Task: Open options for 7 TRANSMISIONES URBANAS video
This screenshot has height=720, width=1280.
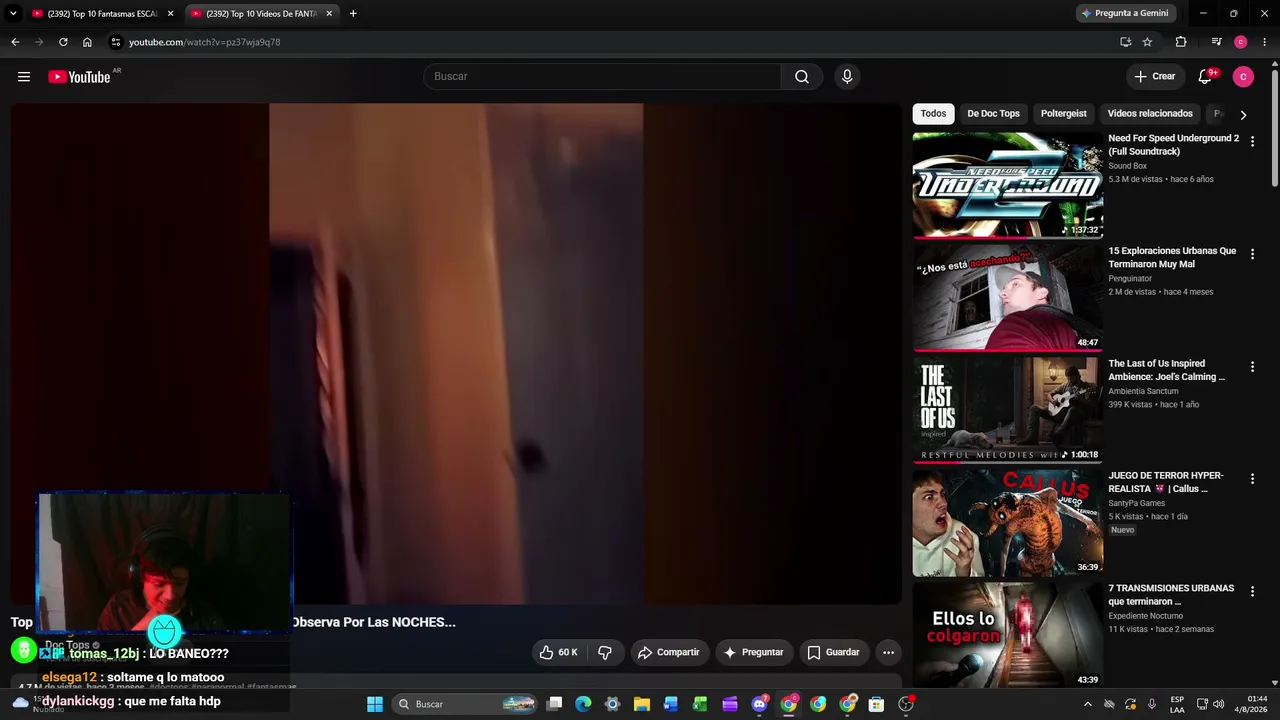Action: 1252,592
